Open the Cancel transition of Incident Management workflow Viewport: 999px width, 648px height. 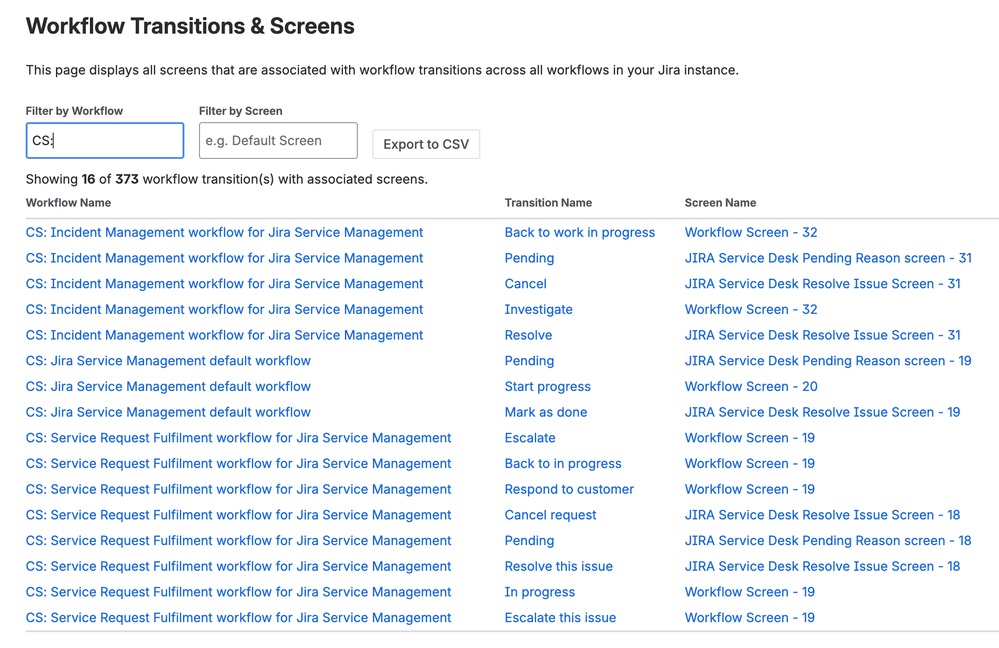[525, 284]
